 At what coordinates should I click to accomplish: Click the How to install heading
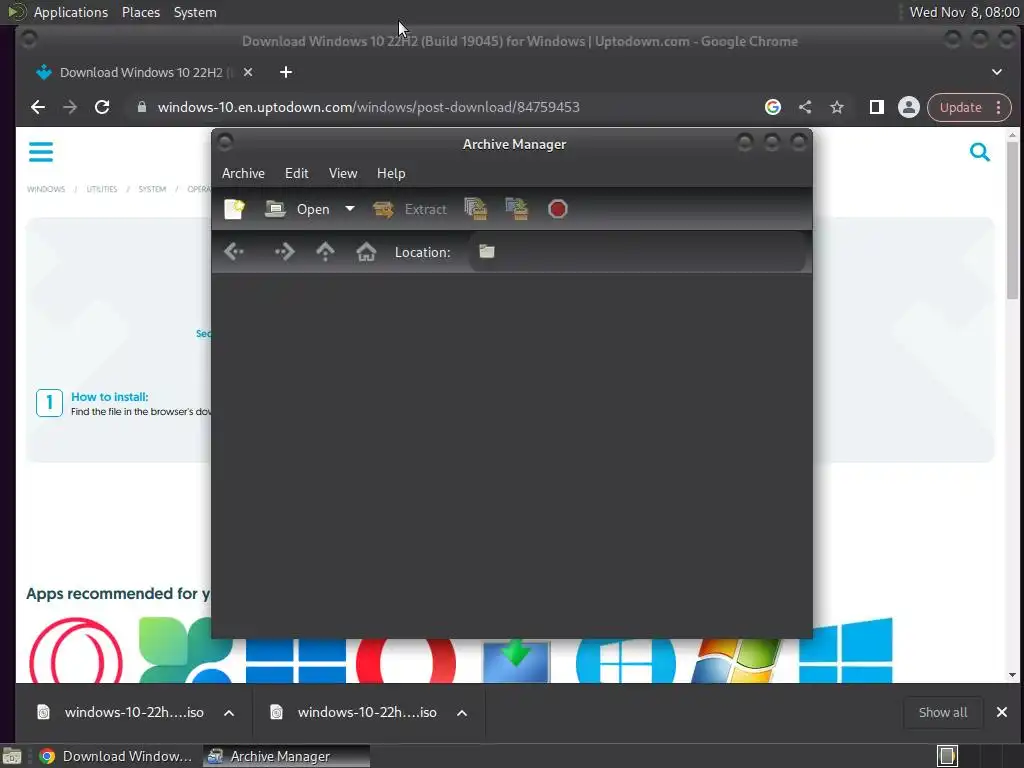110,396
